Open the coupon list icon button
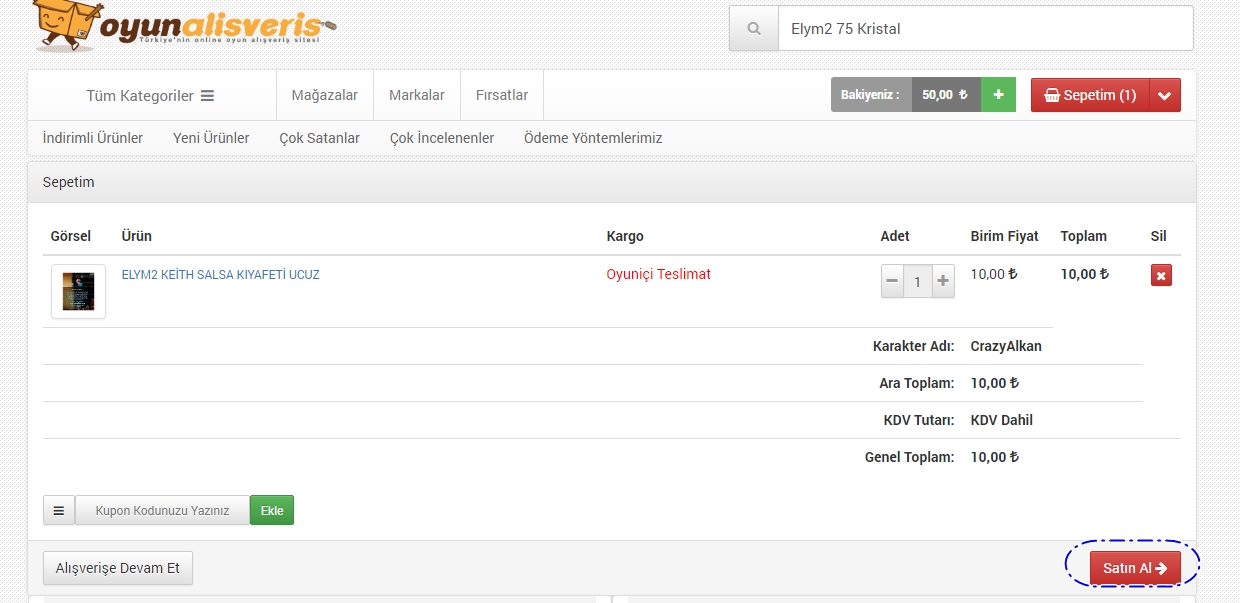 [x=58, y=510]
